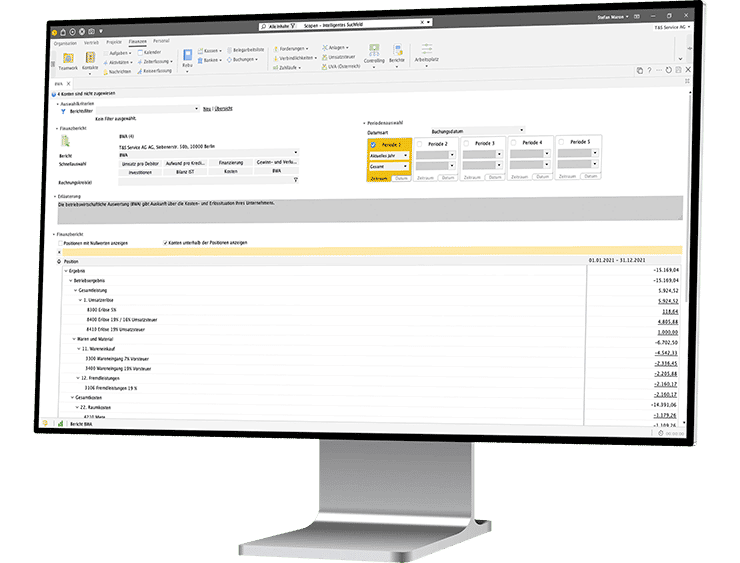The width and height of the screenshot is (740, 563).
Task: Select the Finanzen ribbon tab
Action: click(x=137, y=42)
